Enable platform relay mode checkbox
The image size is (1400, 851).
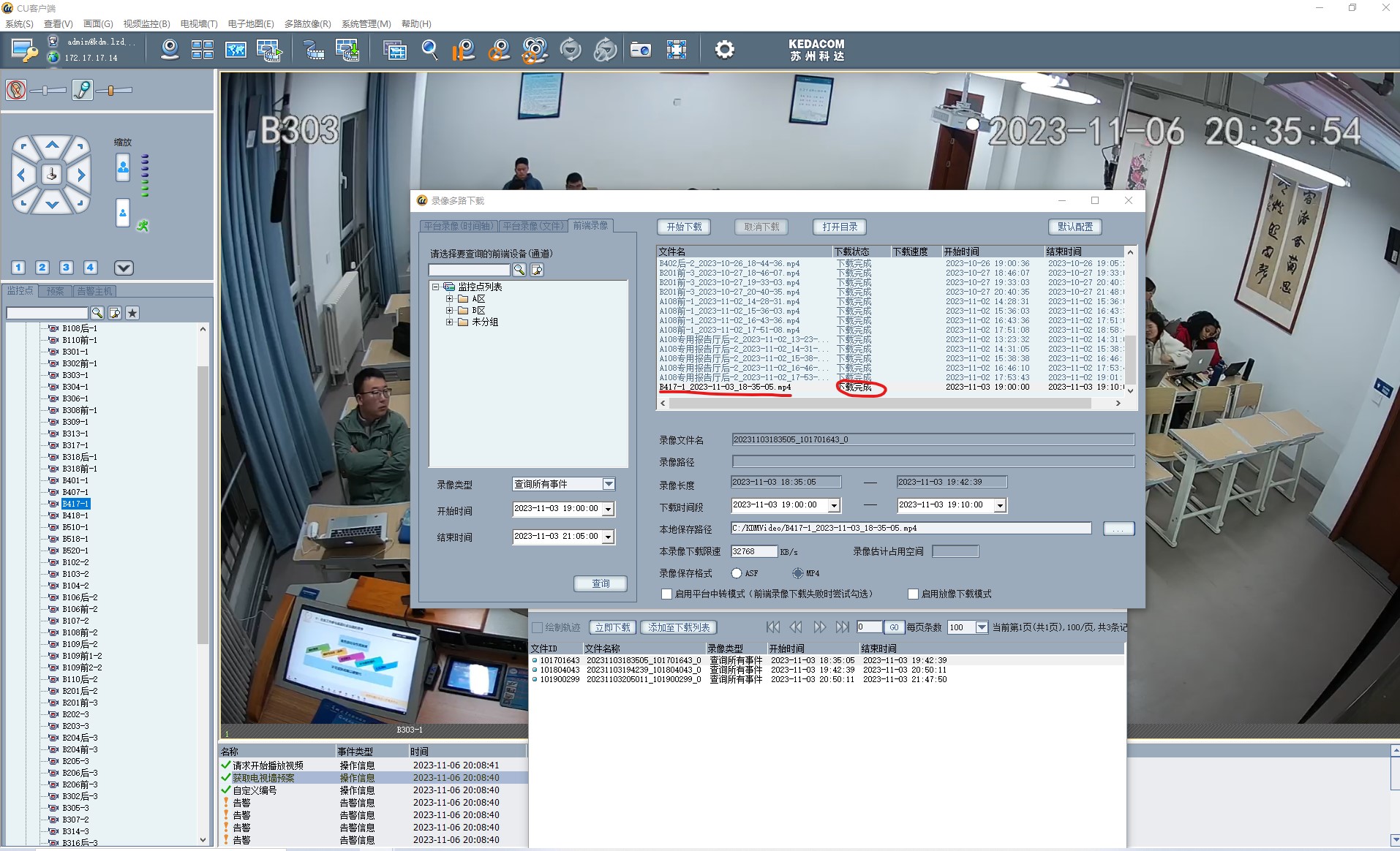666,594
